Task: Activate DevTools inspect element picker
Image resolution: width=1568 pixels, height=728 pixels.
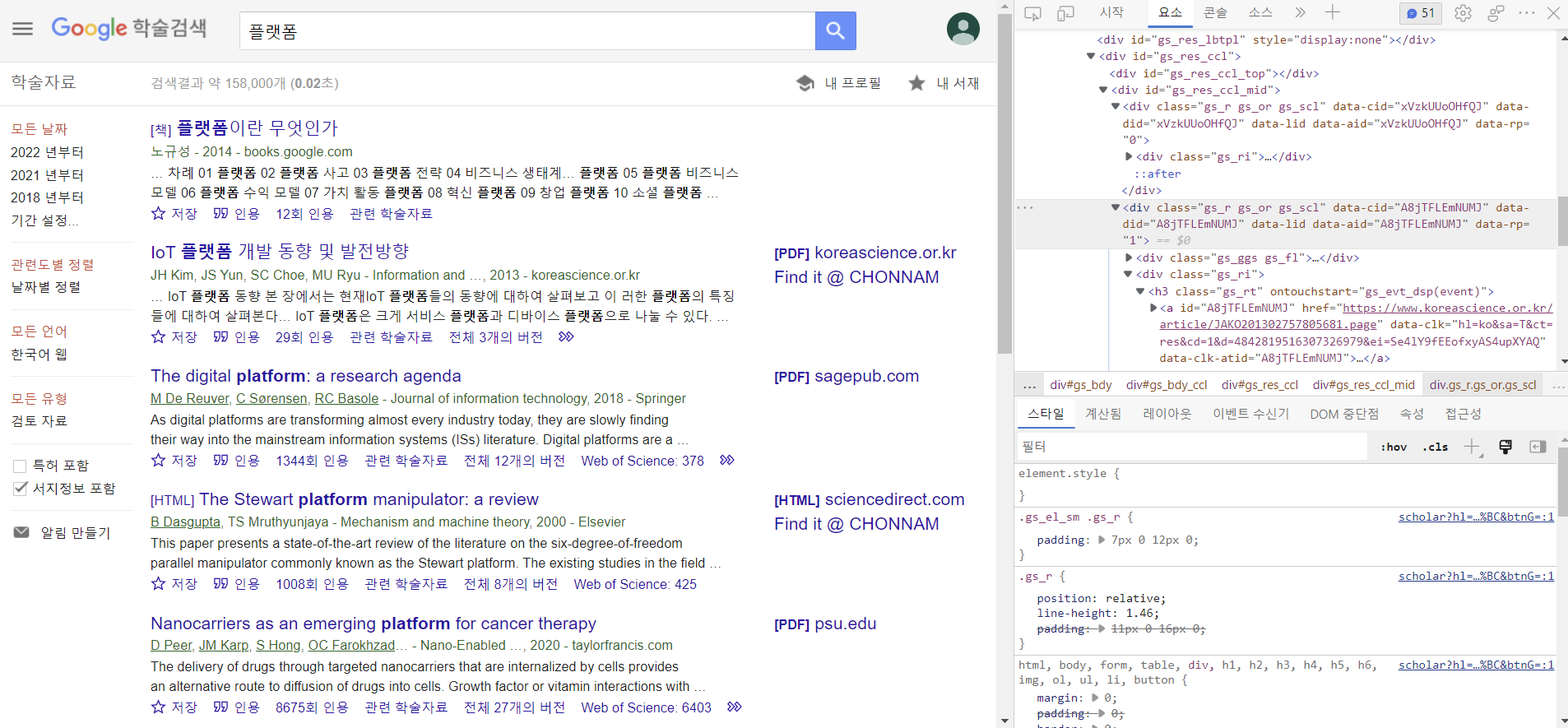Action: [1032, 13]
